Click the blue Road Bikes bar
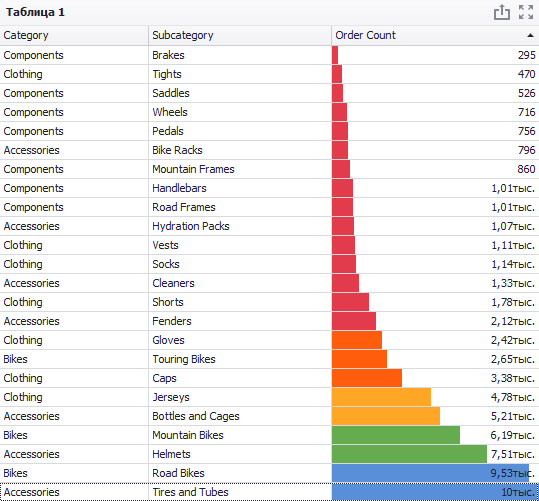 coord(430,473)
